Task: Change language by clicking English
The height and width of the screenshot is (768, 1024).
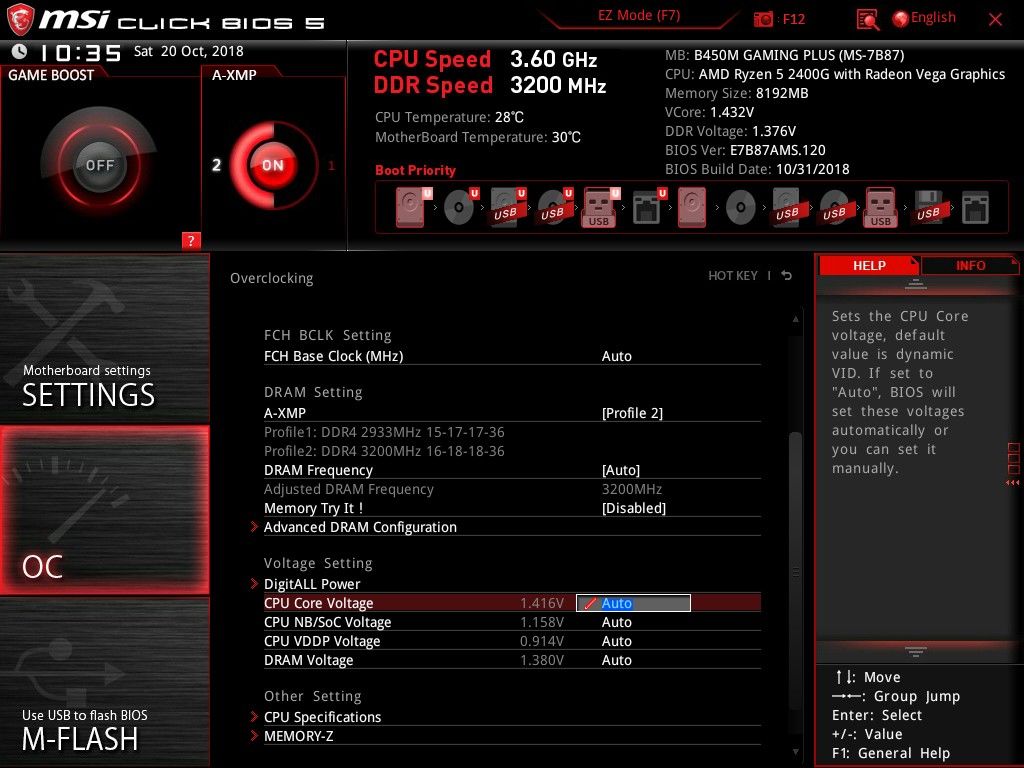Action: 933,18
